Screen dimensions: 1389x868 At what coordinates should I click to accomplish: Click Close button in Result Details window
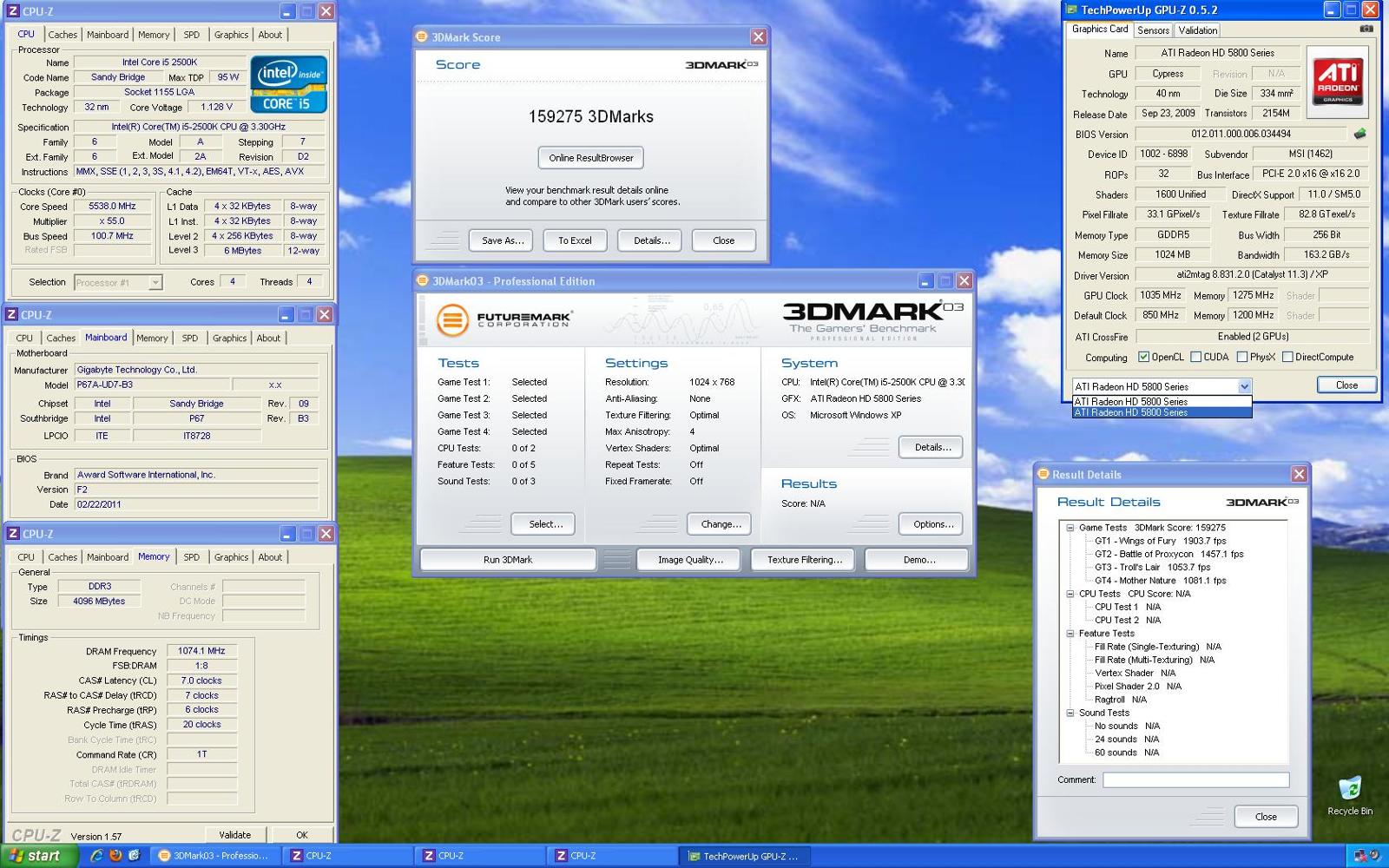[1266, 817]
